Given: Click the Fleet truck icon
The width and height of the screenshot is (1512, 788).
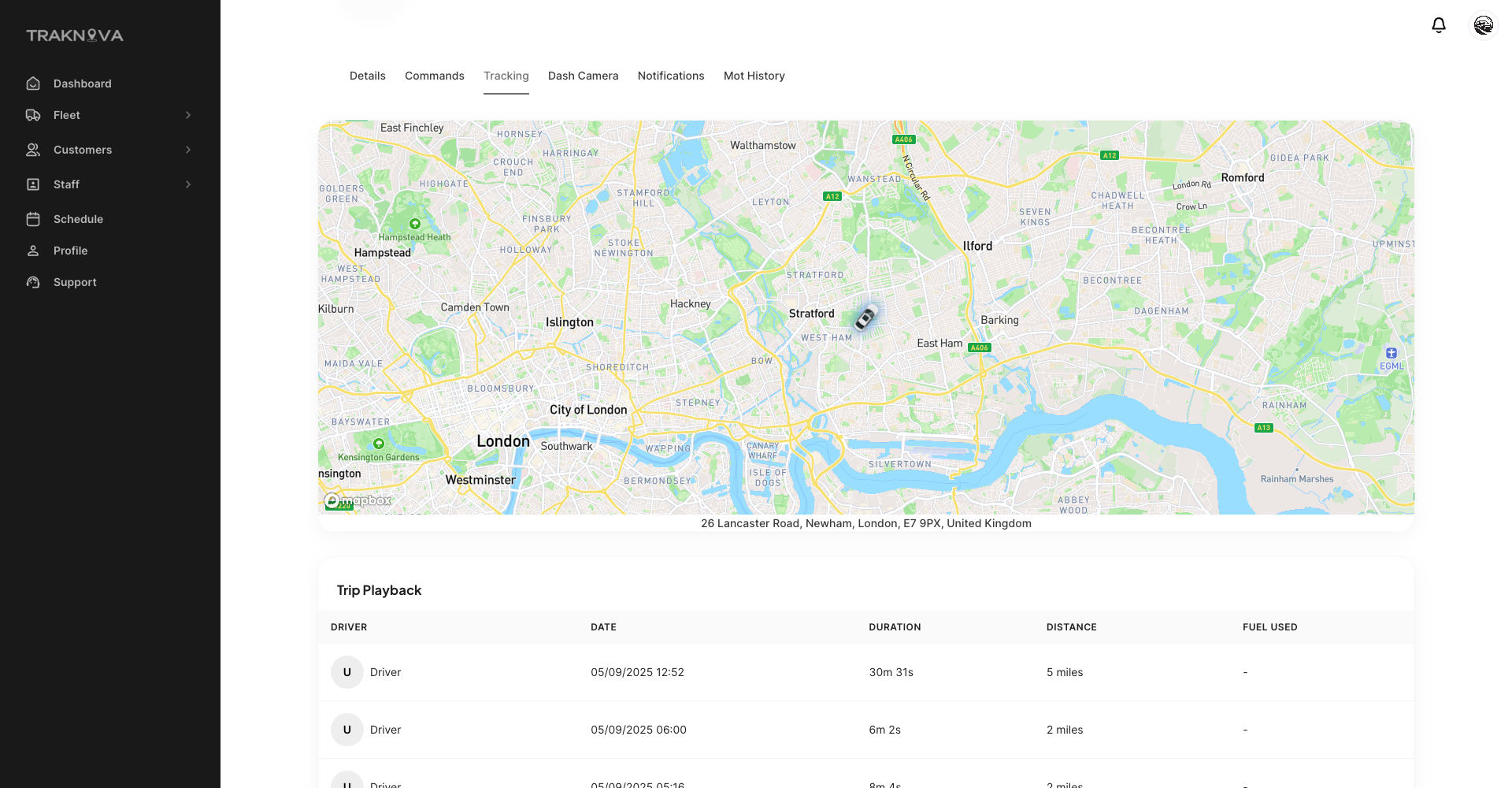Looking at the screenshot, I should (x=33, y=115).
